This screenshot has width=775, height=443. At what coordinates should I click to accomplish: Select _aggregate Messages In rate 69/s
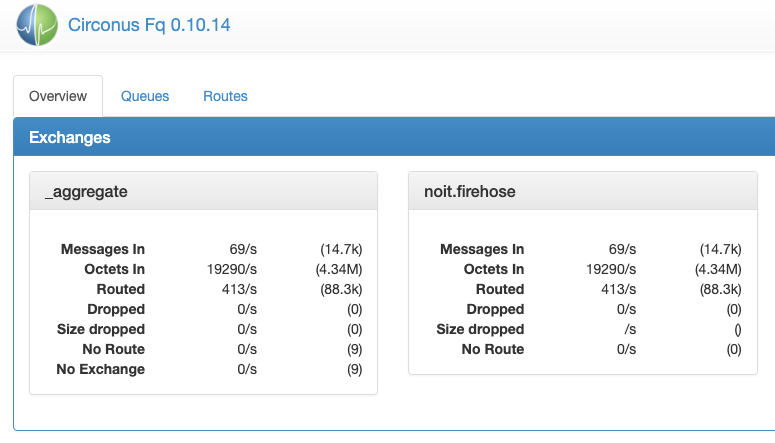[x=243, y=249]
